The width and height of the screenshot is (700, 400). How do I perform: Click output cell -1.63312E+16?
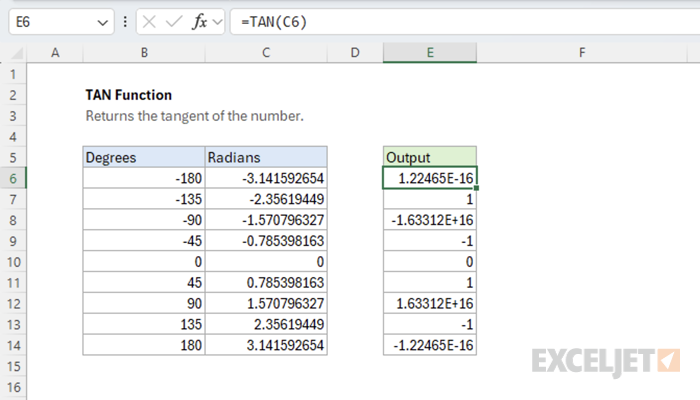click(429, 220)
